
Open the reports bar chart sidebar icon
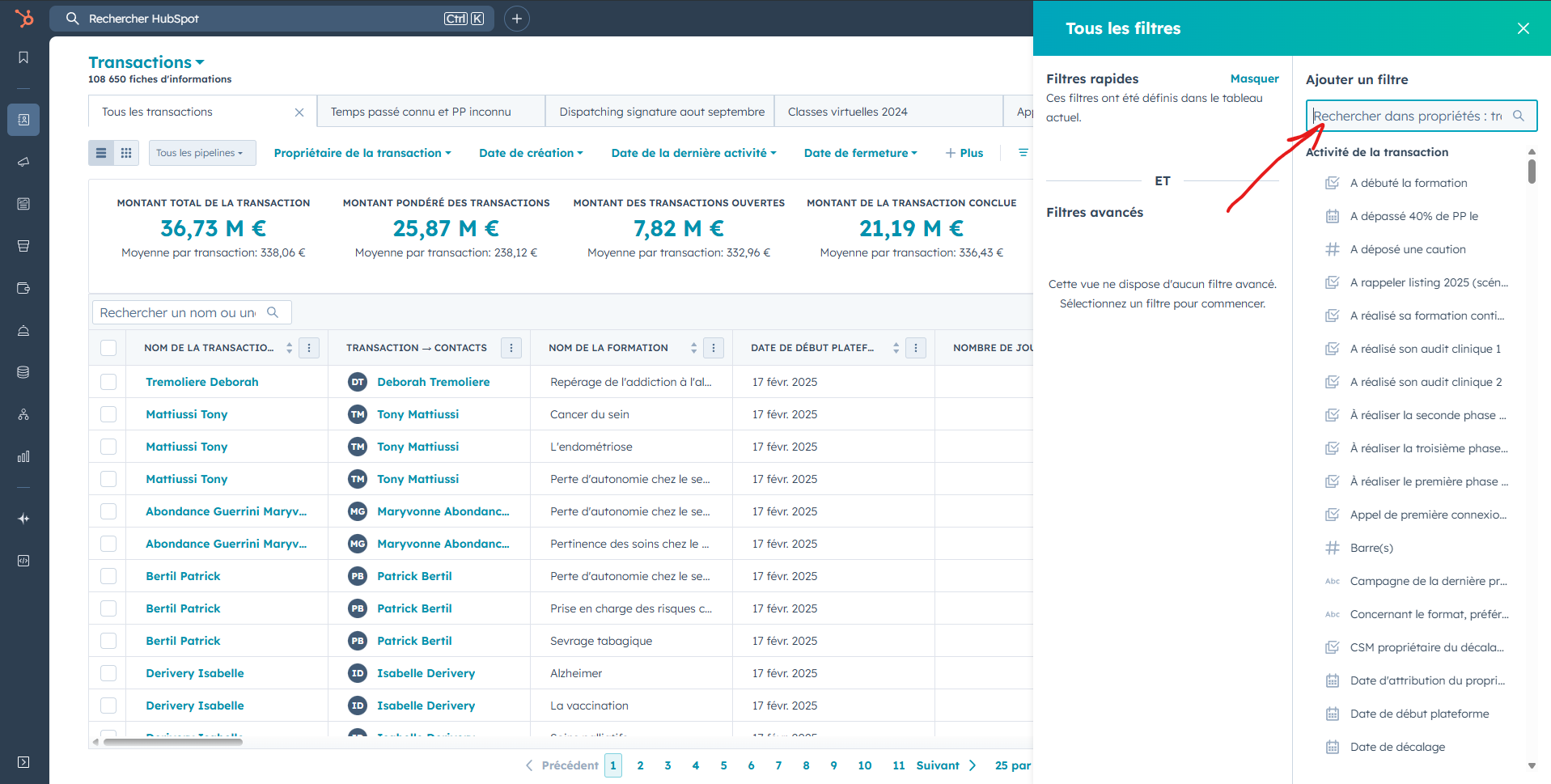[x=23, y=456]
